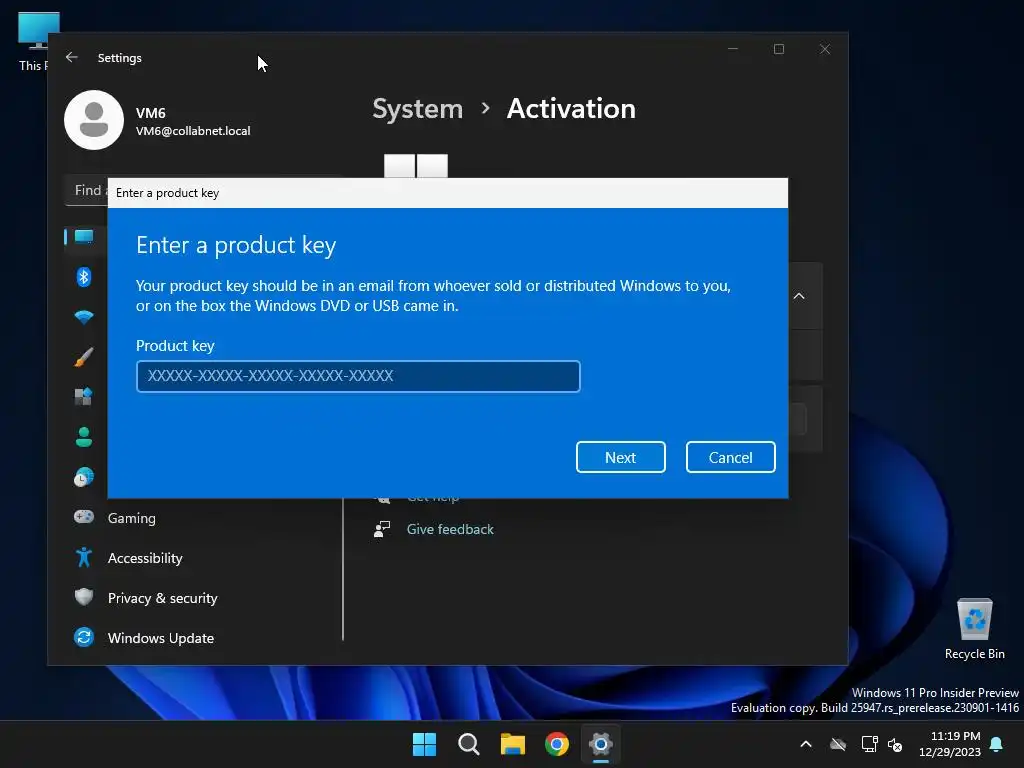1024x768 pixels.
Task: Open Accounts person icon in sidebar
Action: [x=84, y=436]
